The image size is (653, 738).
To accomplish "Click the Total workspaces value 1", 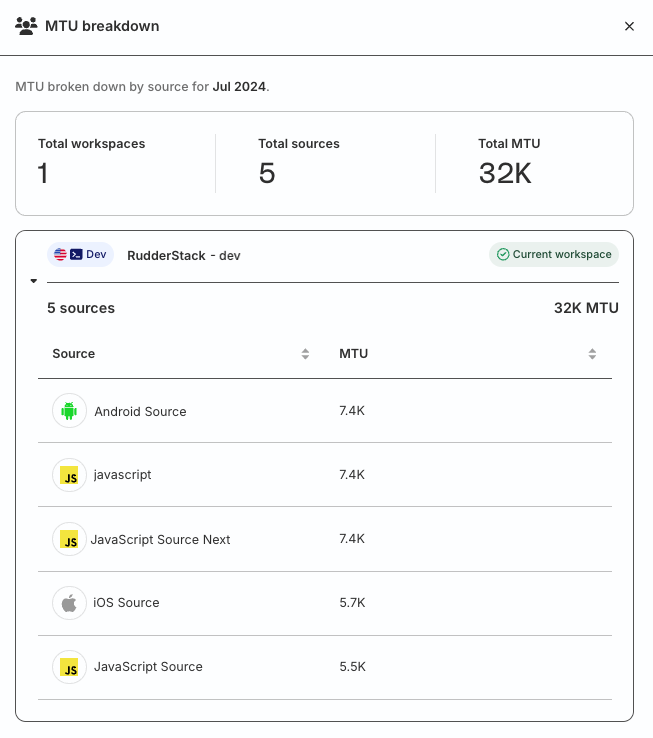I will click(x=43, y=173).
